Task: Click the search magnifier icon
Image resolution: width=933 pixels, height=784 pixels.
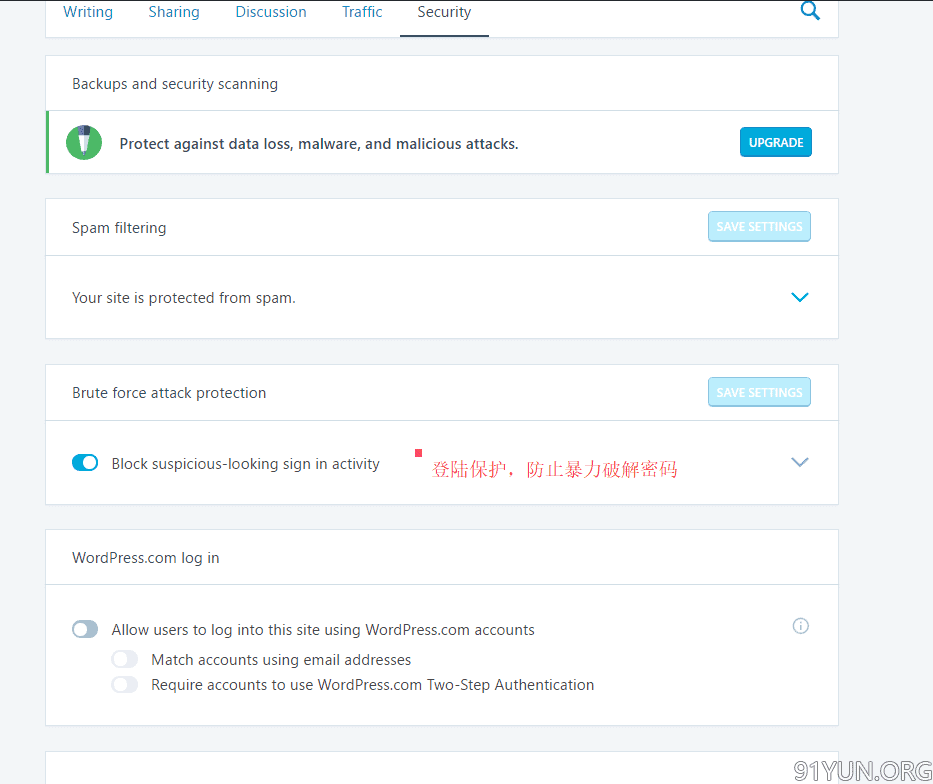Action: pos(810,11)
